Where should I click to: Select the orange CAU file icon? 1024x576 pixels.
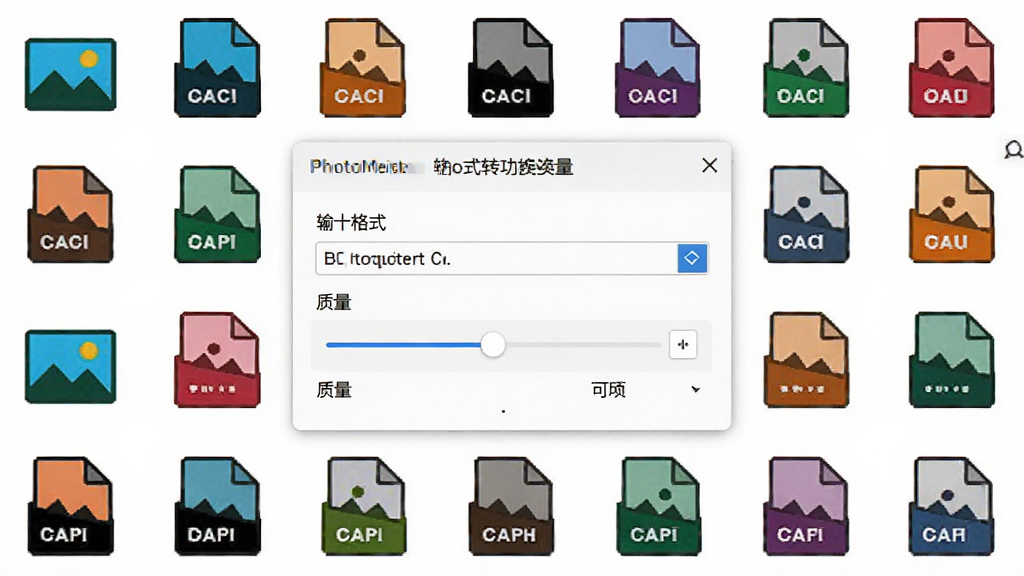[952, 214]
